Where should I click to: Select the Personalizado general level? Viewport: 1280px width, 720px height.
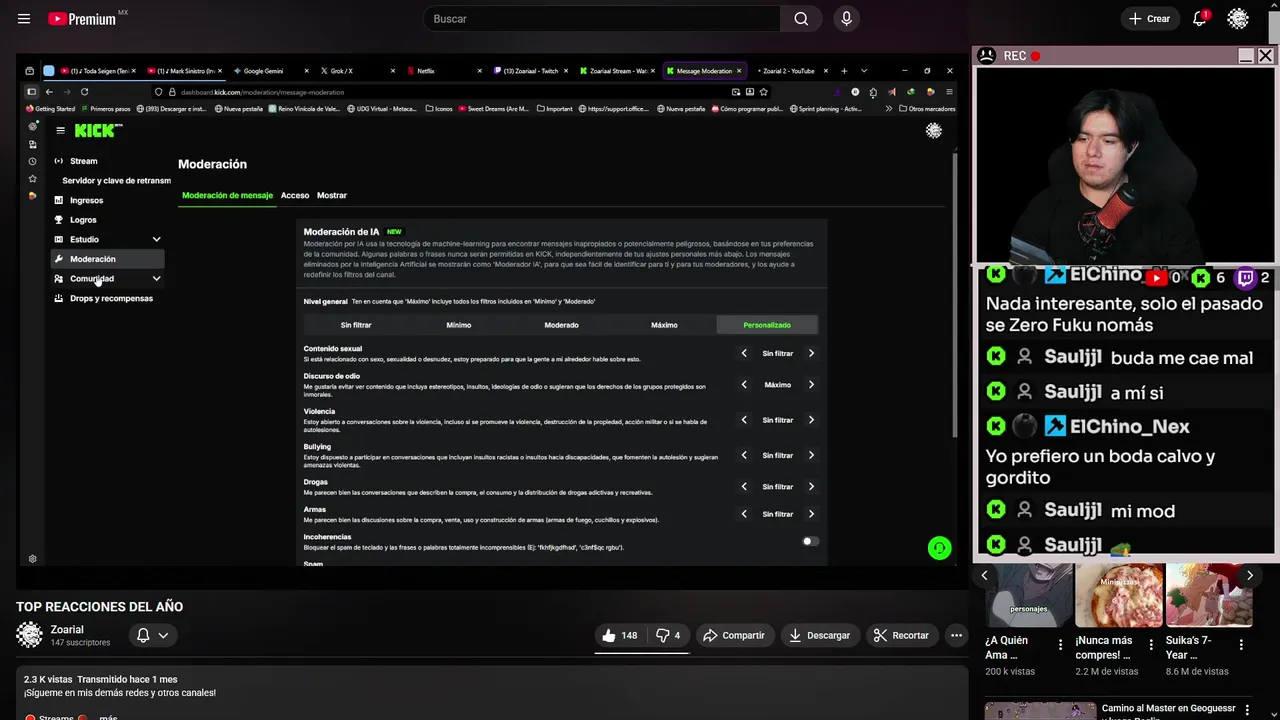[x=767, y=325]
